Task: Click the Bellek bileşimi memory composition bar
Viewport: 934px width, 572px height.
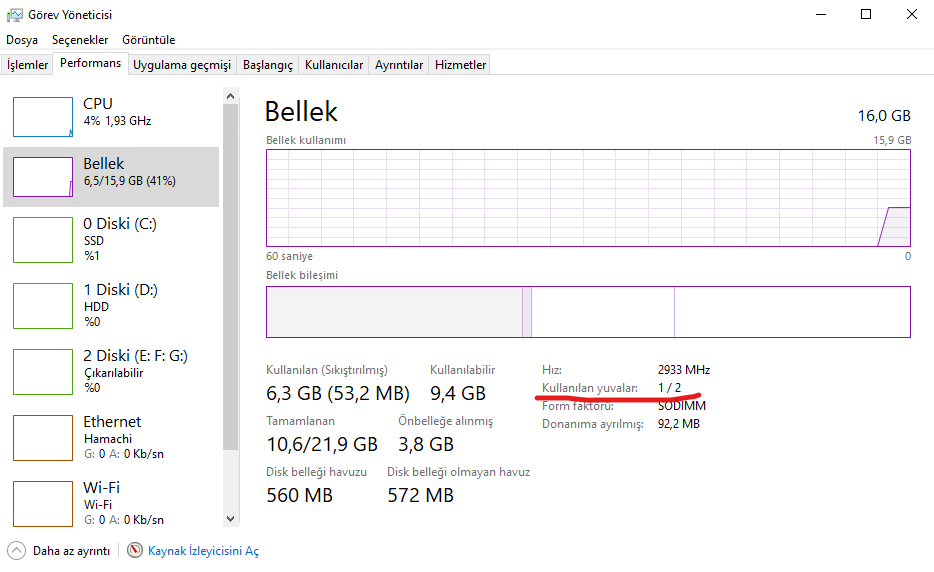Action: click(588, 312)
